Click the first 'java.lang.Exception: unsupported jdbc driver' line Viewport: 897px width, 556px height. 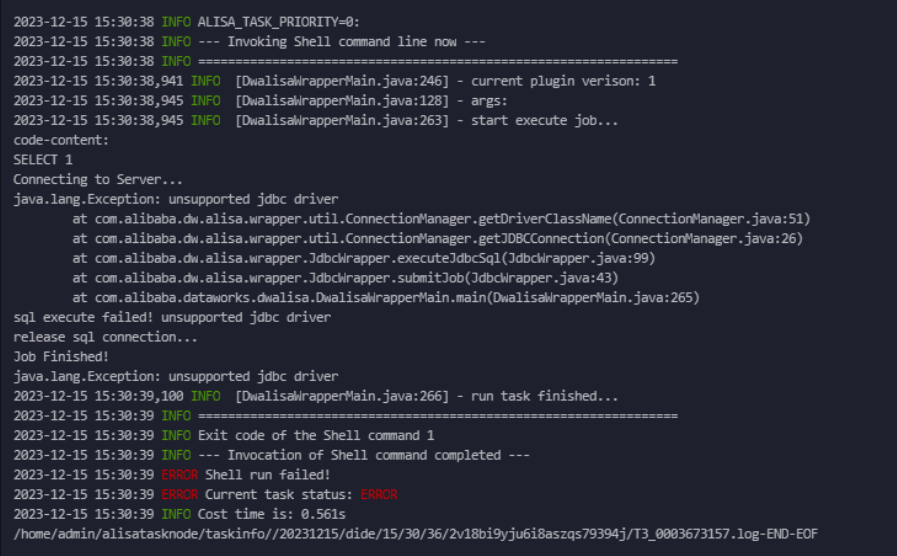pyautogui.click(x=176, y=199)
